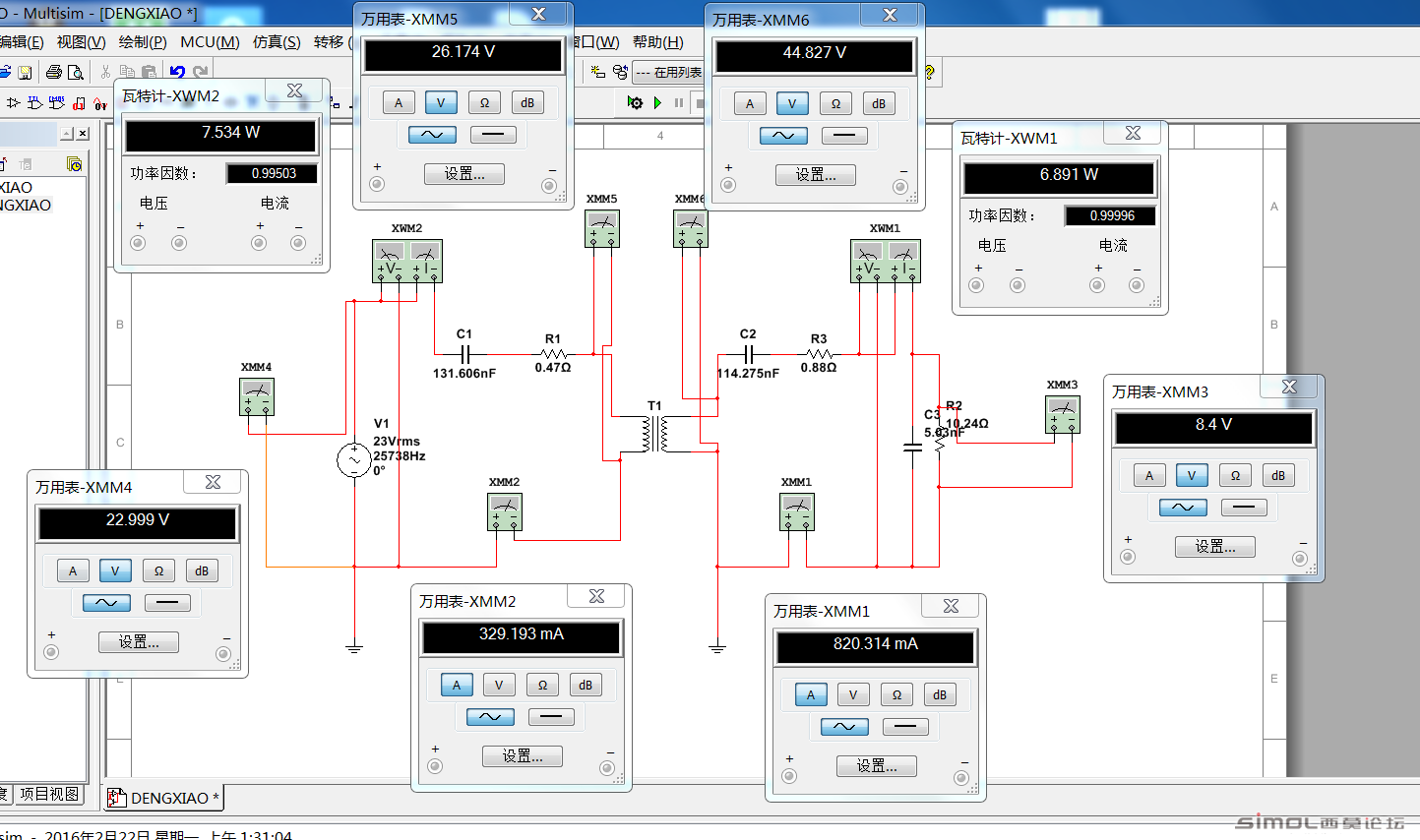This screenshot has height=840, width=1420.
Task: Click the XWM1 wattmeter symbol on schematic
Action: click(886, 261)
